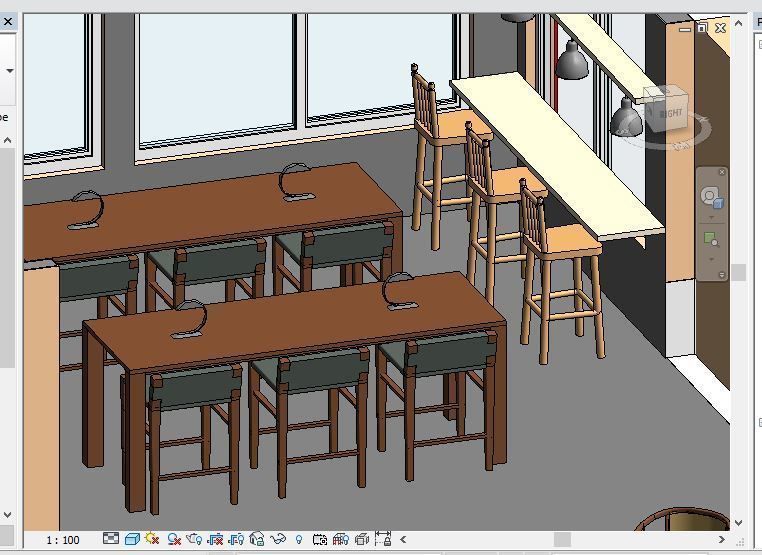Close the navigation bar

(722, 173)
